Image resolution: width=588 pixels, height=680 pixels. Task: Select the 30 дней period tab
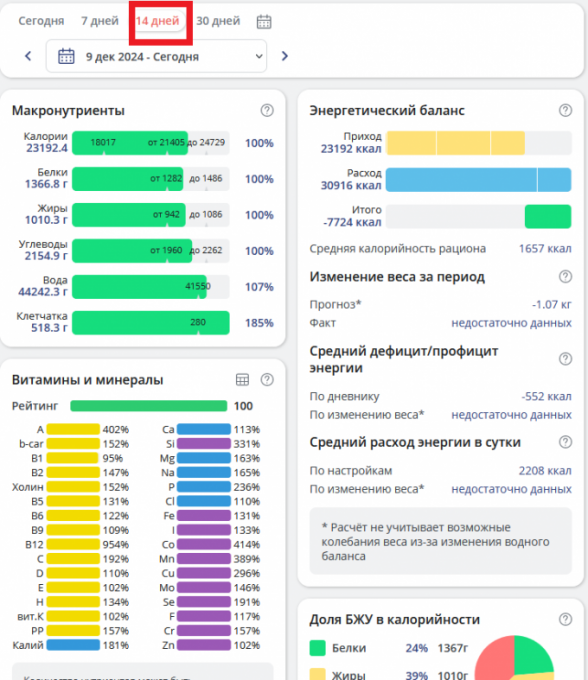[x=218, y=21]
